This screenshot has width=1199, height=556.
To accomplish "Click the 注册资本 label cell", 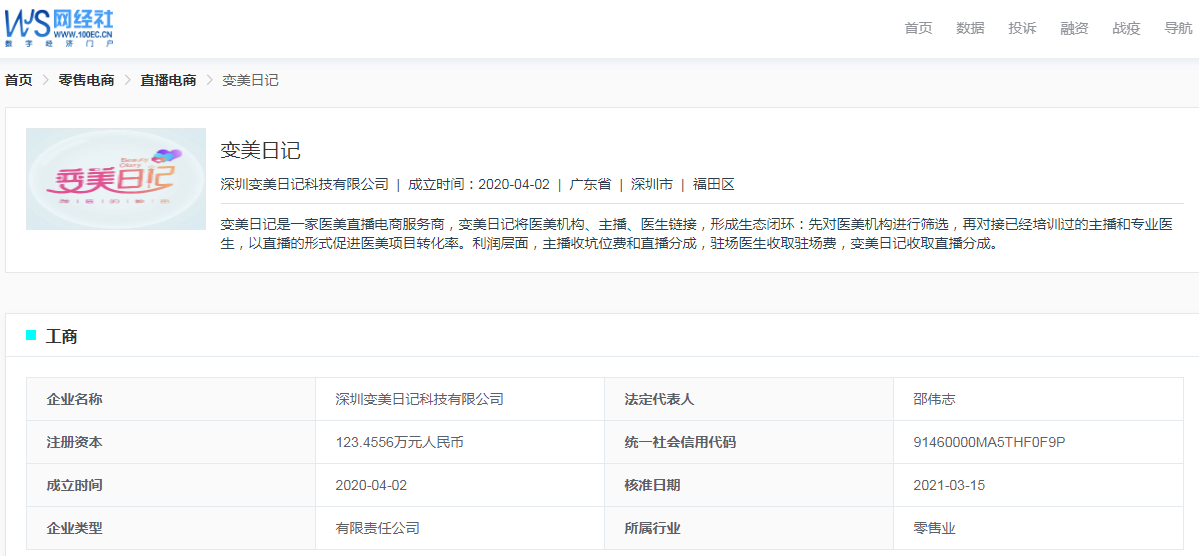I will (171, 442).
